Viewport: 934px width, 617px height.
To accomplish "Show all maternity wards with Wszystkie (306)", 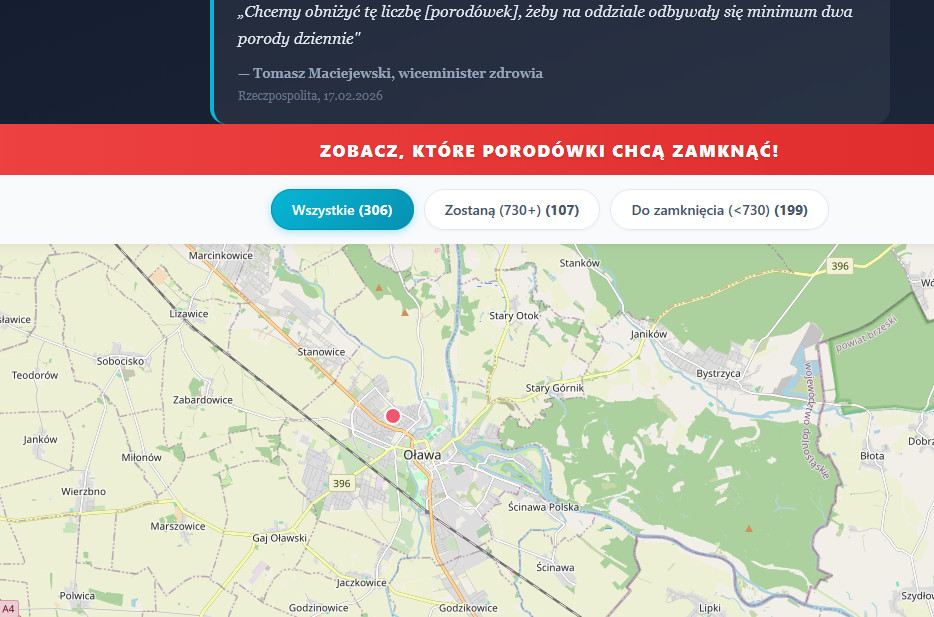I will pyautogui.click(x=342, y=210).
